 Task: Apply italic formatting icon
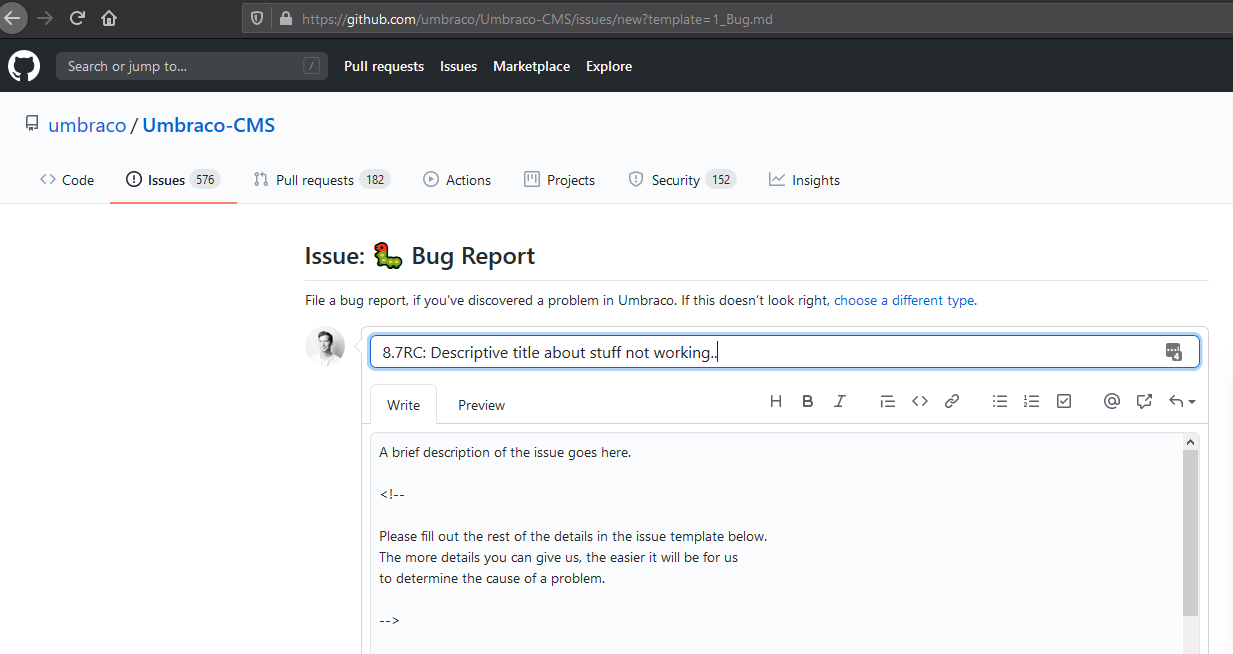click(840, 401)
